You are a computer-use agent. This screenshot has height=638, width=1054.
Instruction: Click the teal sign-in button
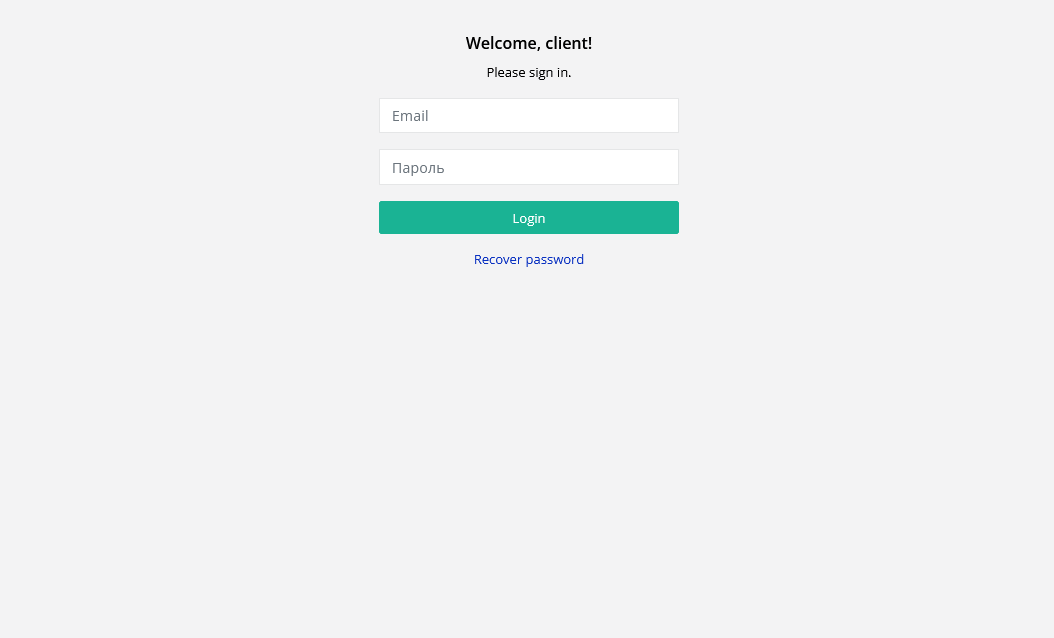(528, 218)
